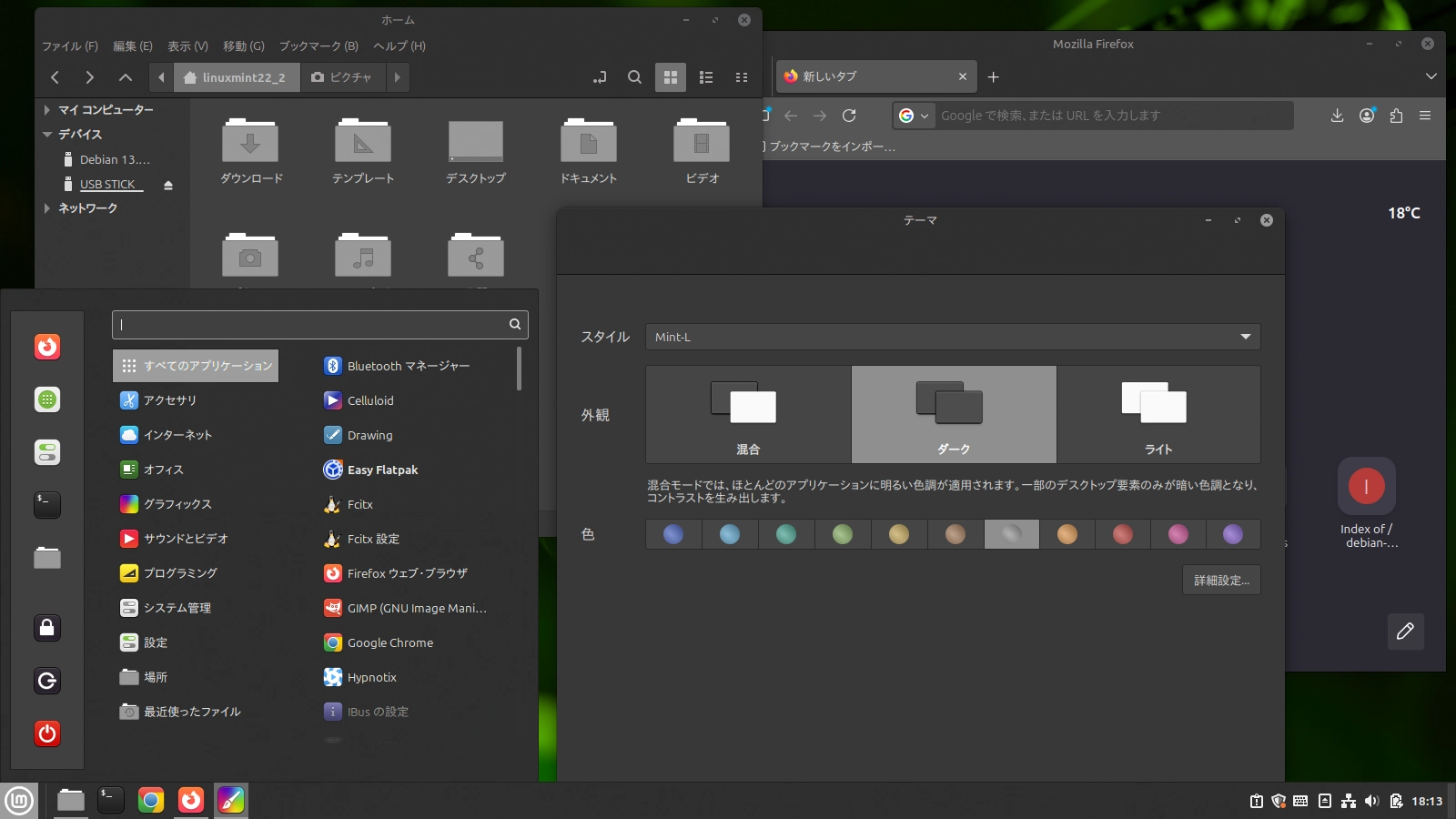This screenshot has height=819, width=1456.
Task: Open Software Manager from menu favorites sidebar
Action: [x=47, y=399]
